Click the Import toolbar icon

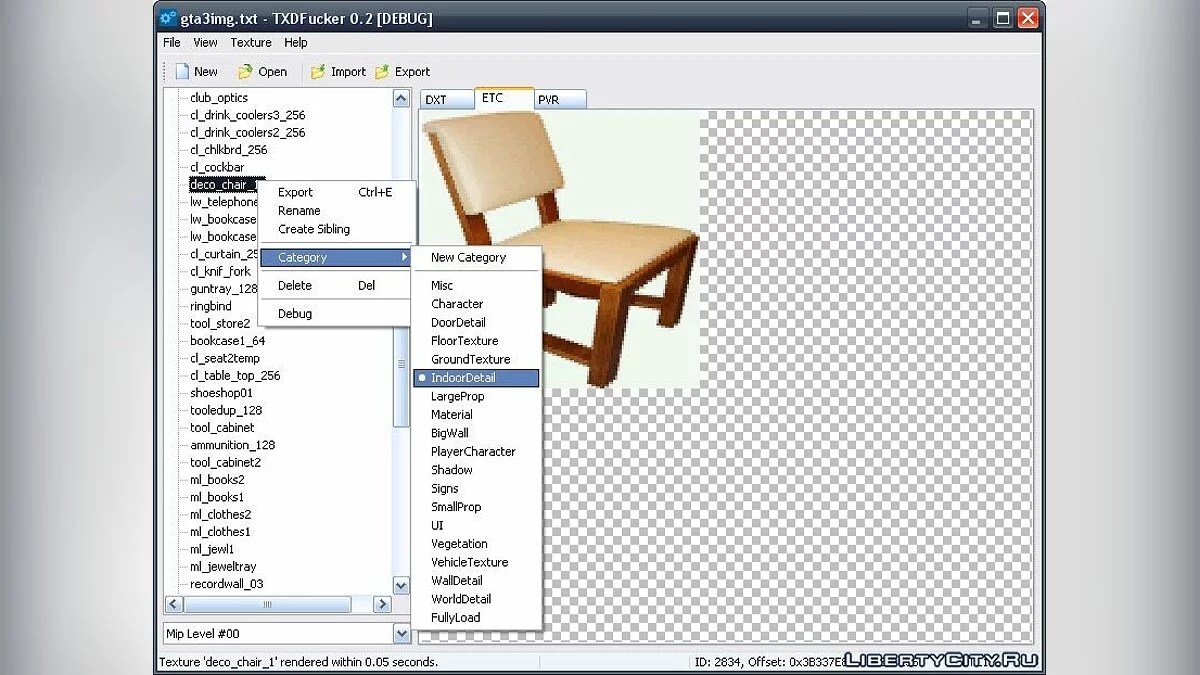click(318, 72)
